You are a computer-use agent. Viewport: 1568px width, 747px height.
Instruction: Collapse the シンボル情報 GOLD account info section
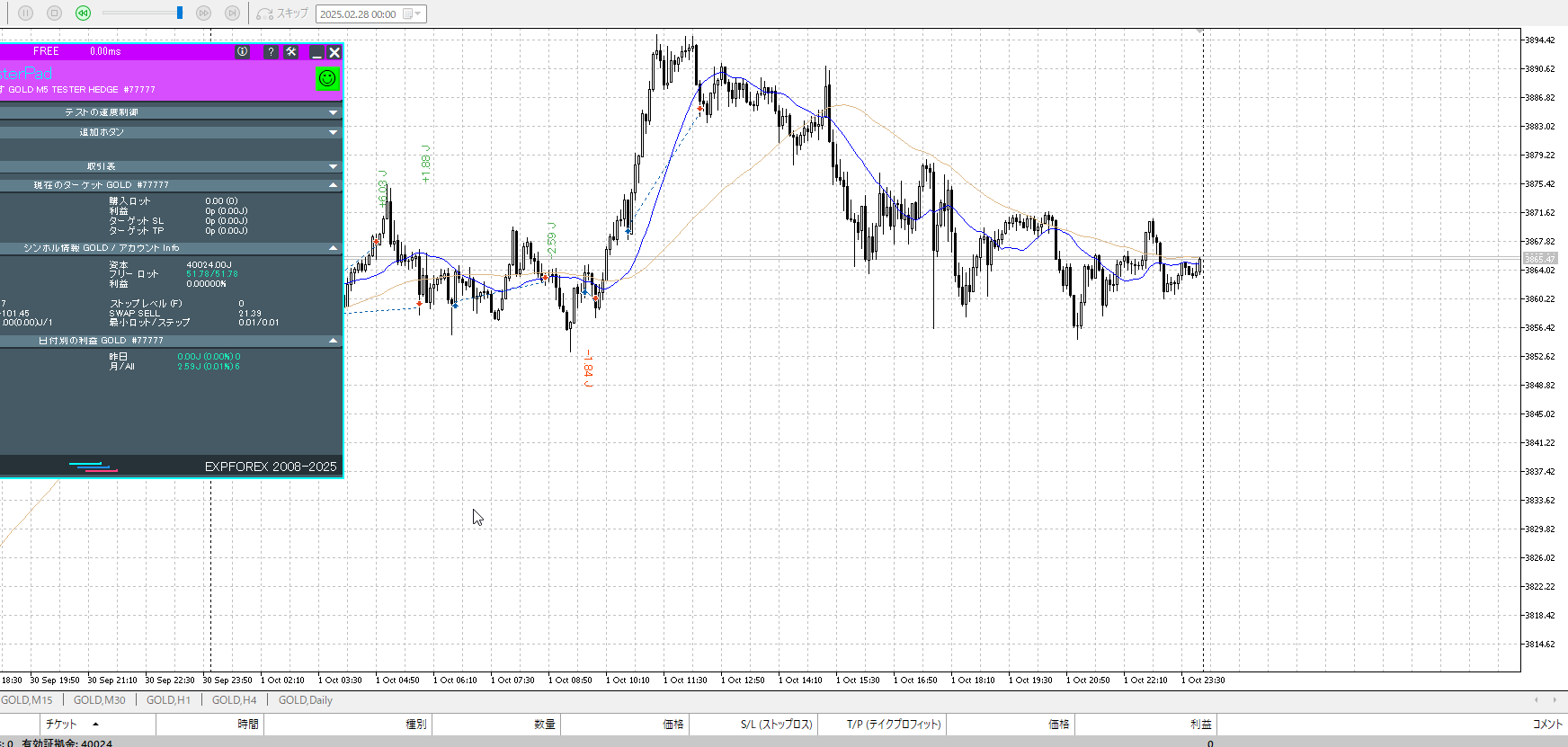point(334,248)
